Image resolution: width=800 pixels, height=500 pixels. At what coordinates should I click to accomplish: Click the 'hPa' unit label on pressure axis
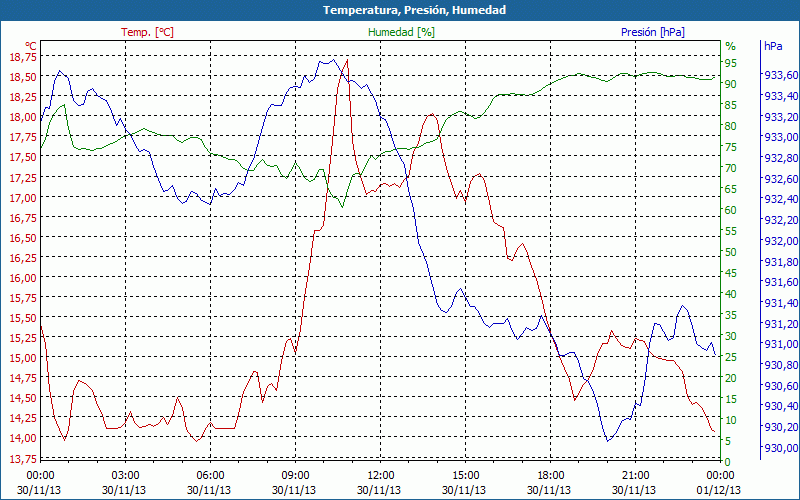tap(773, 46)
